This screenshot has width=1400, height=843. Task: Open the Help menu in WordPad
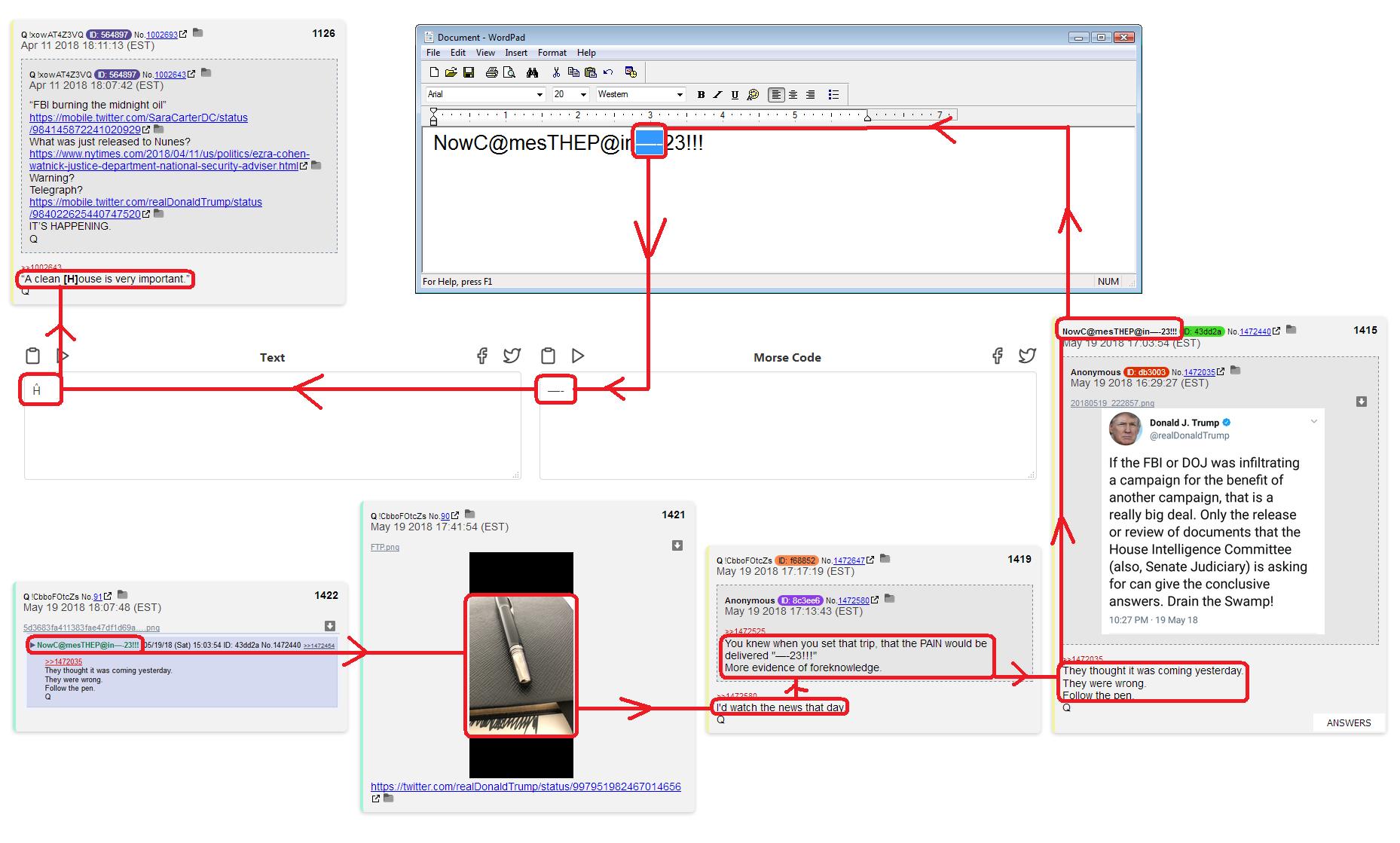point(586,53)
